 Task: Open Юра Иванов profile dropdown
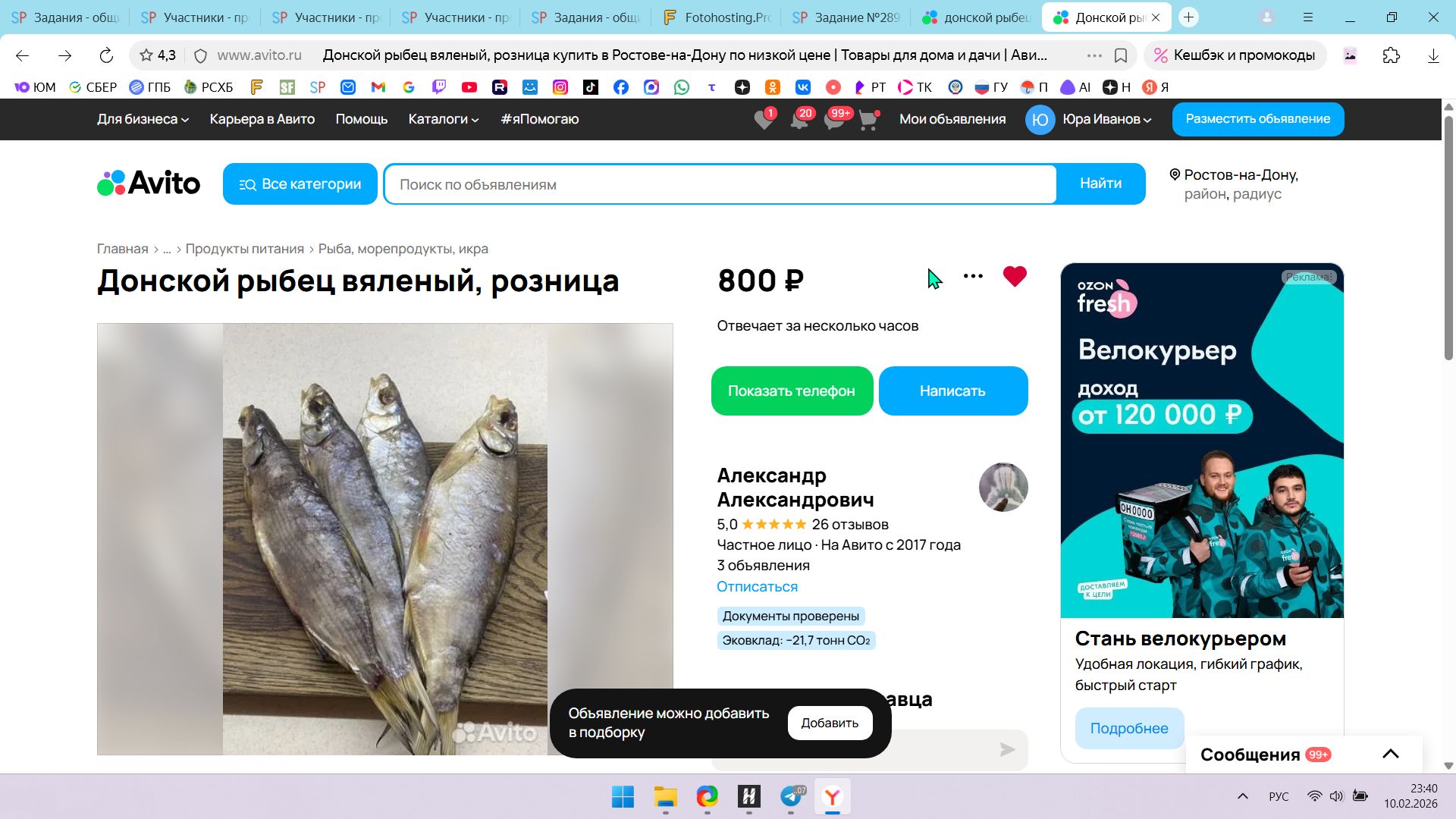[1106, 119]
